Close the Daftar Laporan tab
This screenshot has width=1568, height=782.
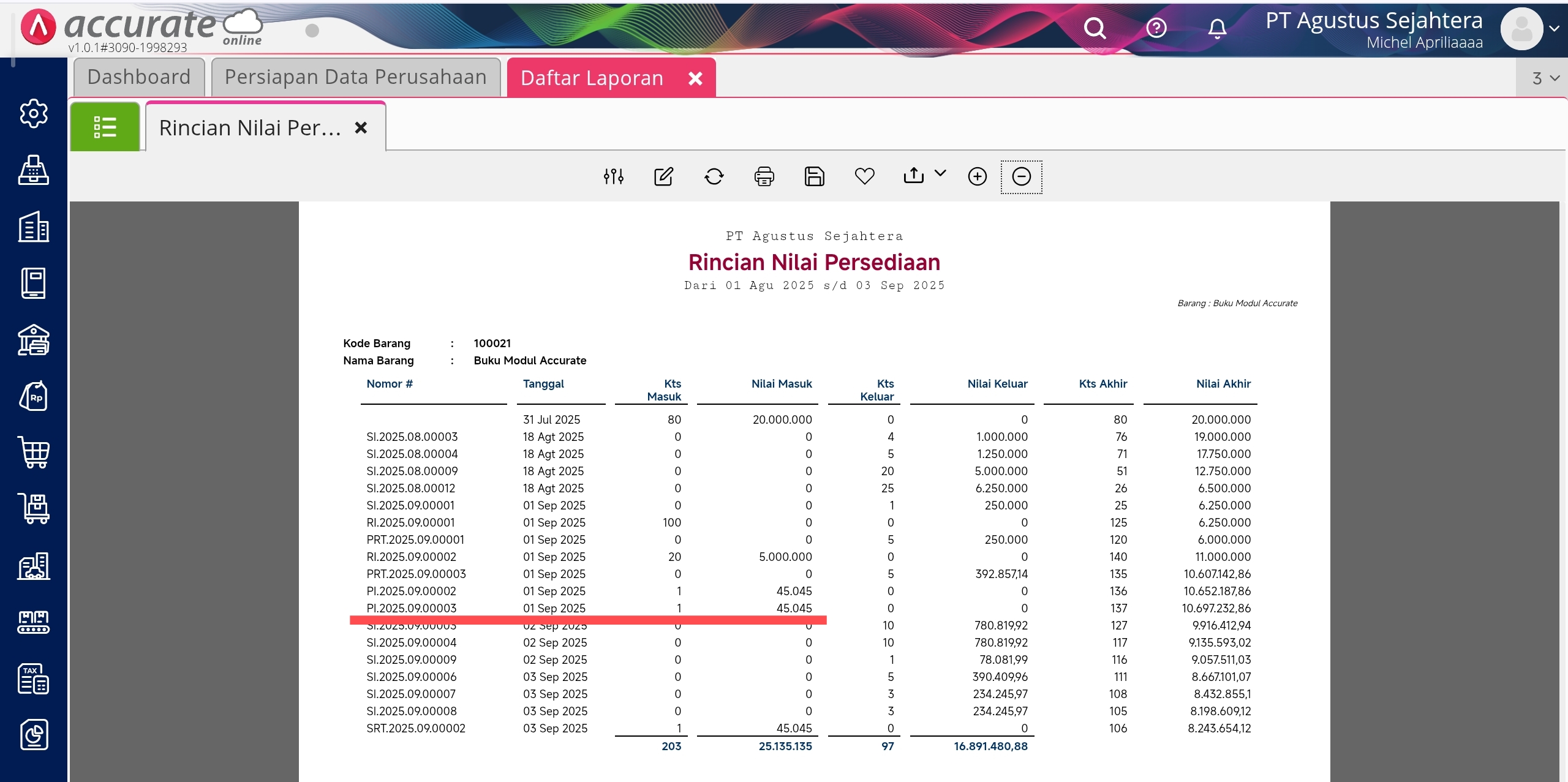(x=695, y=78)
